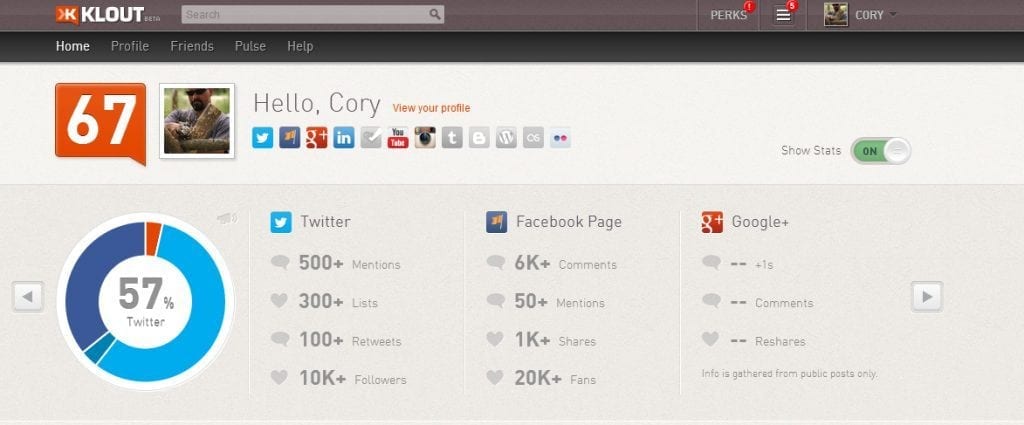Viewport: 1024px width, 425px height.
Task: Click the Hello, Cory greeting
Action: (x=317, y=104)
